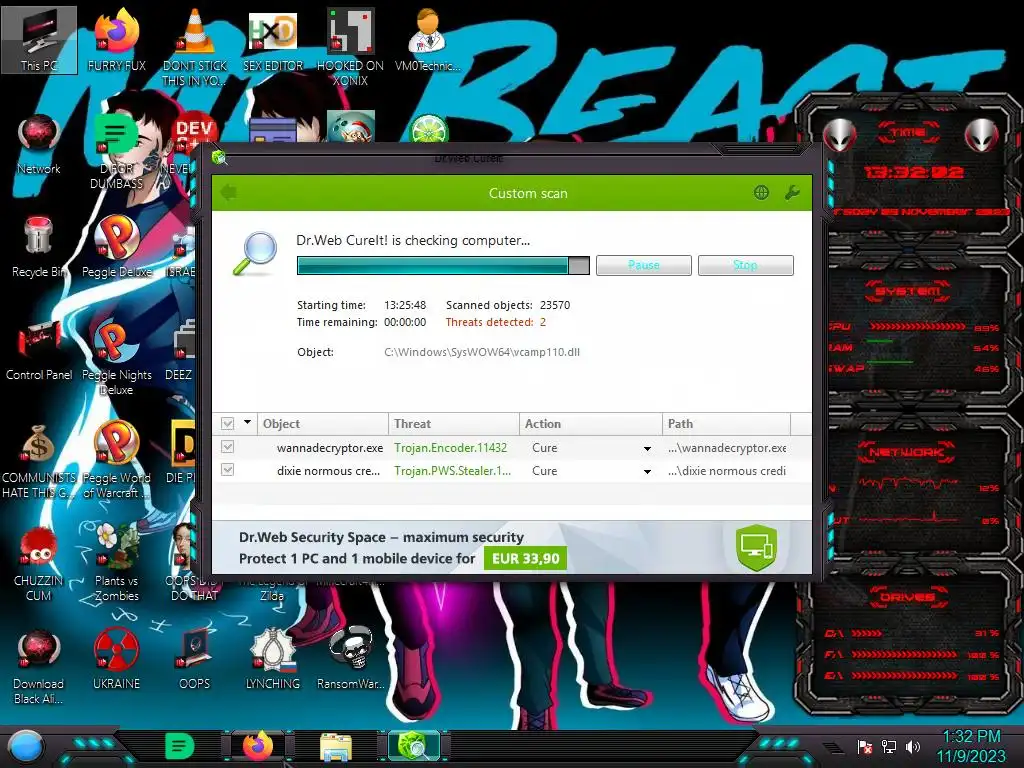Click the red 13:32 time gadget
This screenshot has width=1024, height=768.
(x=914, y=172)
